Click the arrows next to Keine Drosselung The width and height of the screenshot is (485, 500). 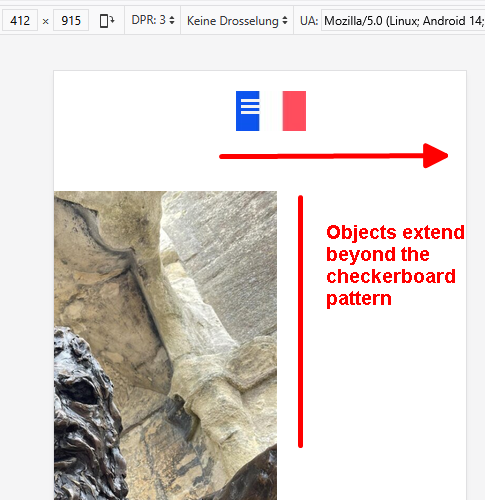(285, 21)
